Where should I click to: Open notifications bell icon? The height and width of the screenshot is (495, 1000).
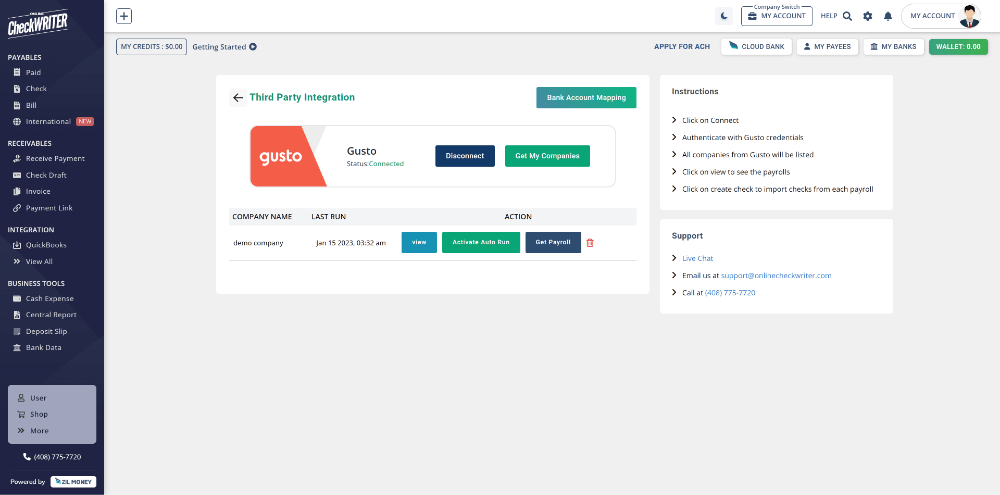pos(887,16)
